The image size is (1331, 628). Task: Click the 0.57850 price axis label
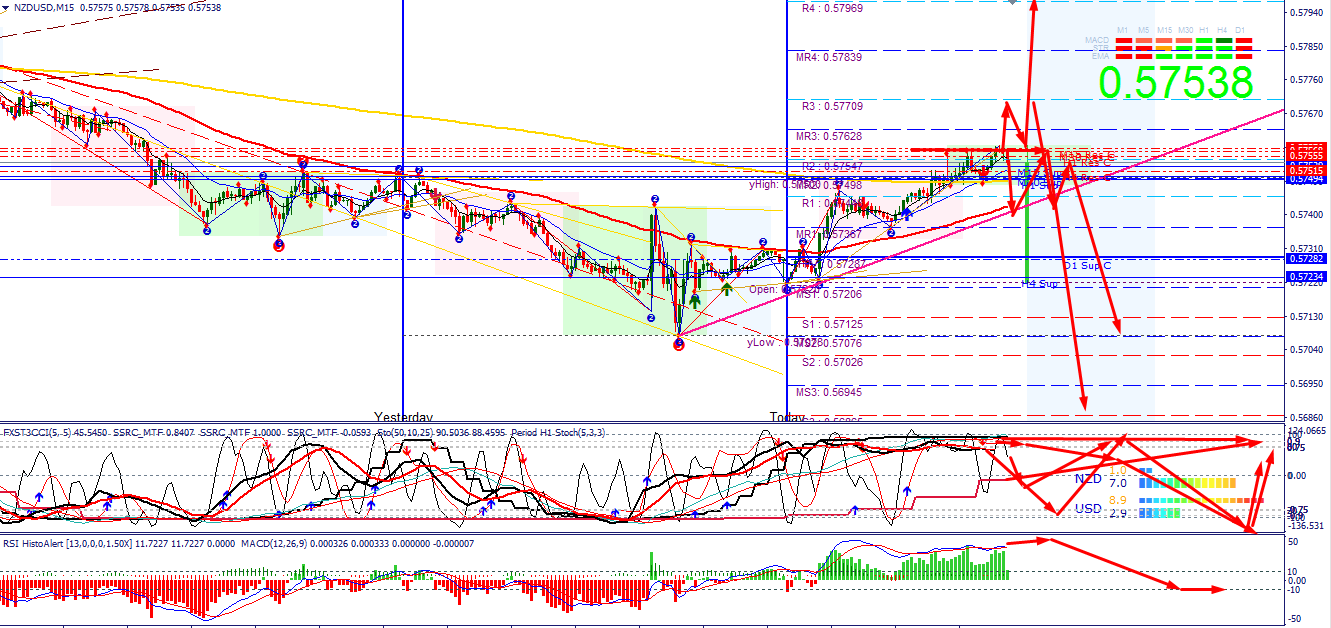[1309, 47]
